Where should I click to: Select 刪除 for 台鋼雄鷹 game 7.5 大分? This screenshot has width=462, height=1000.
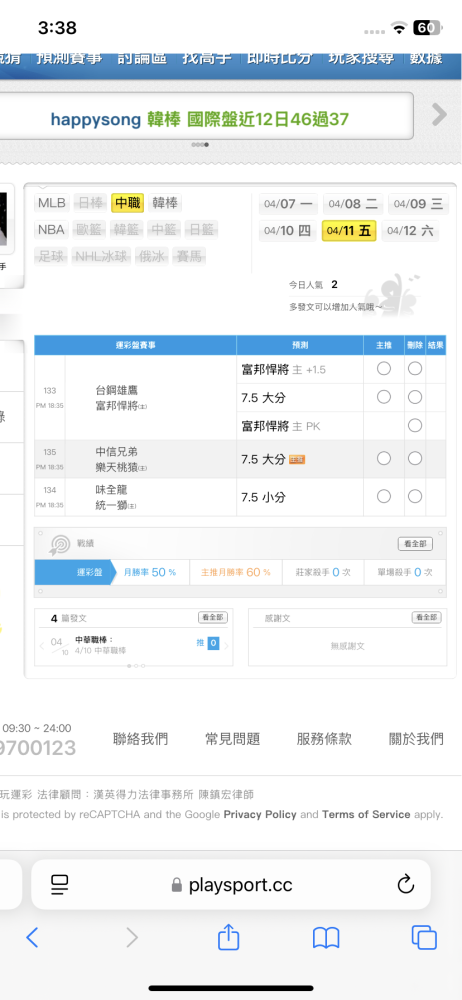(415, 397)
